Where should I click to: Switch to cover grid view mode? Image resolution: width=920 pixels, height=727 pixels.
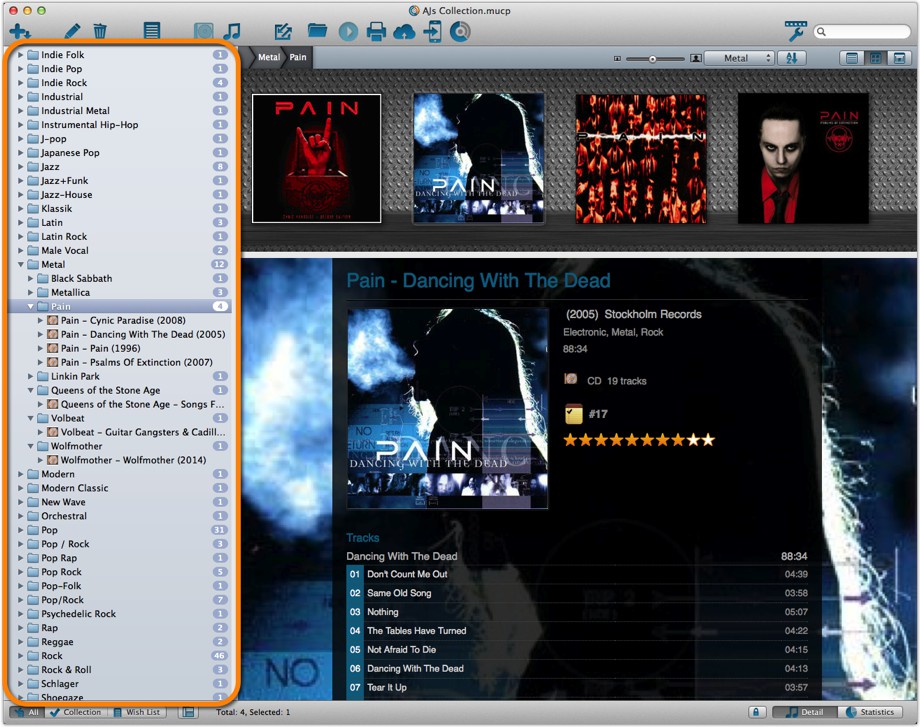(875, 58)
